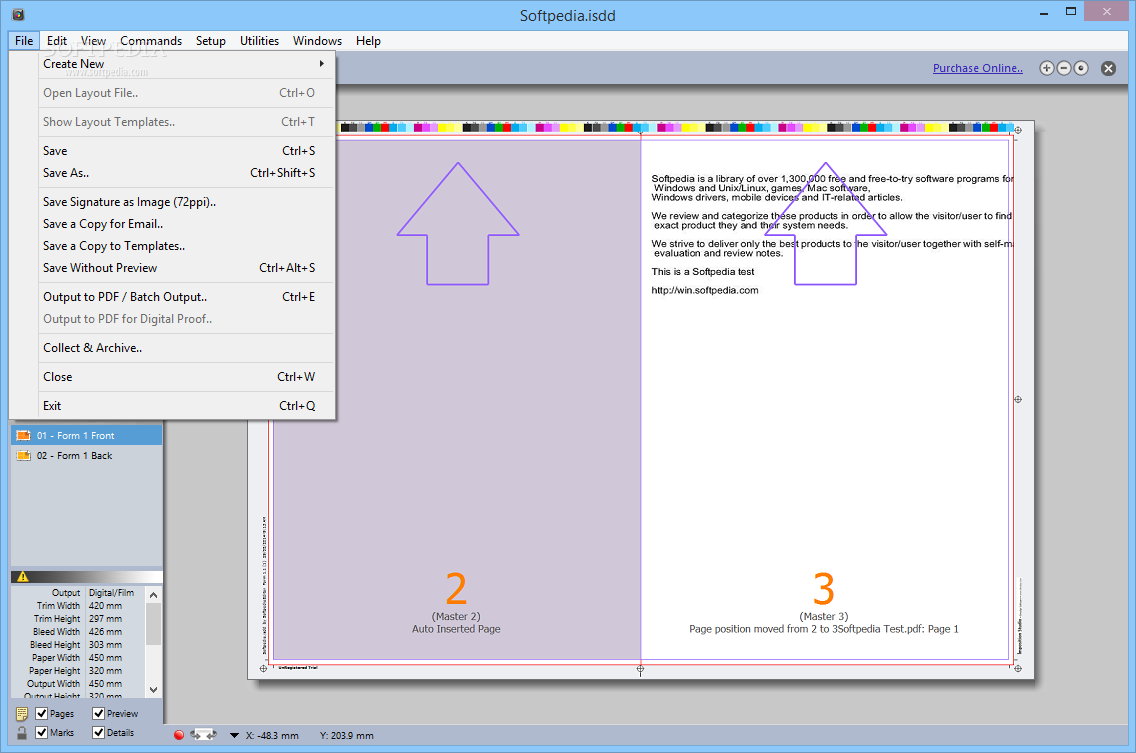Viewport: 1136px width, 753px height.
Task: Open the Purchase Online.. link
Action: pos(977,68)
